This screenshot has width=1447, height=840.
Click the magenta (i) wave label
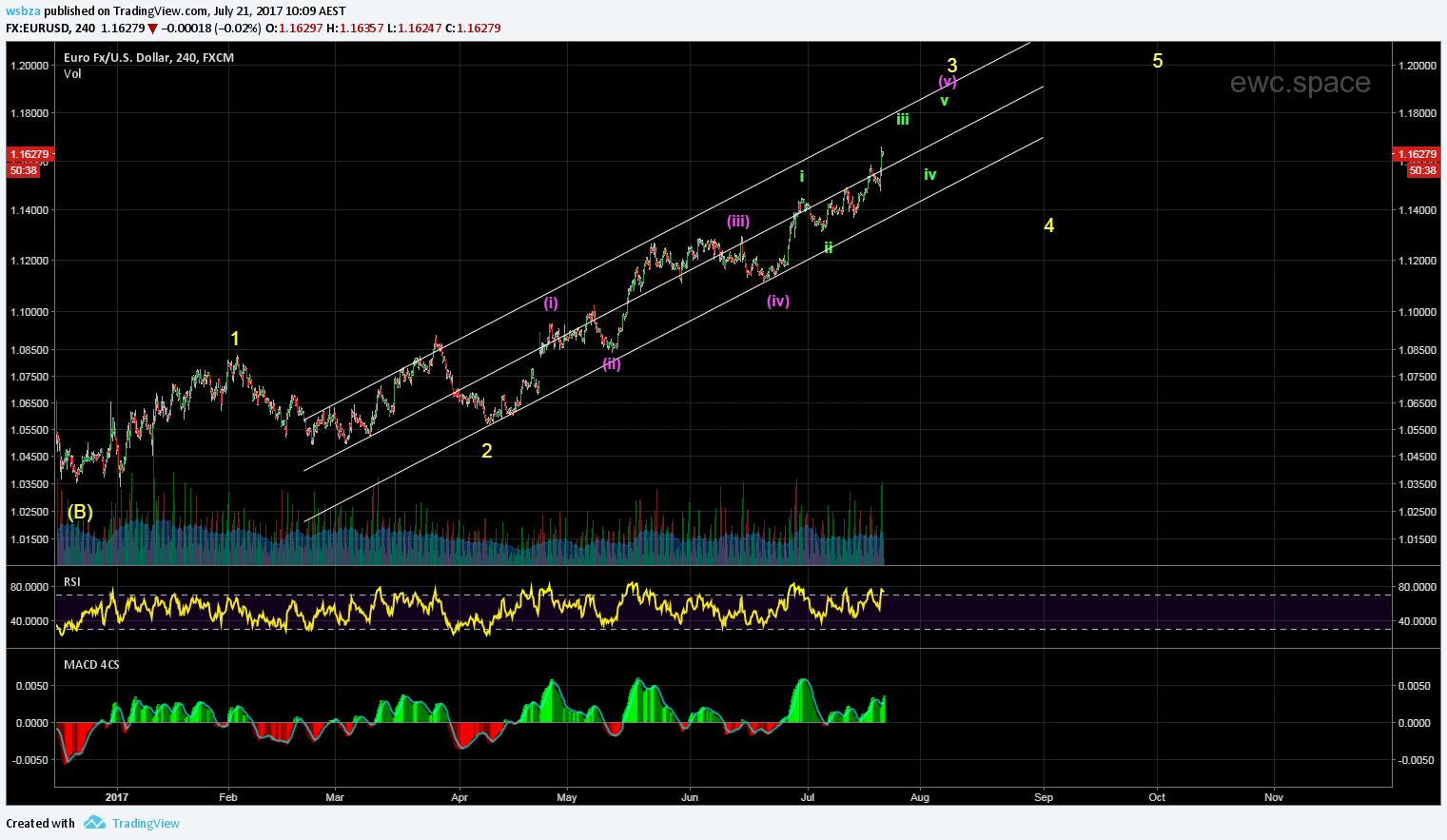click(551, 303)
